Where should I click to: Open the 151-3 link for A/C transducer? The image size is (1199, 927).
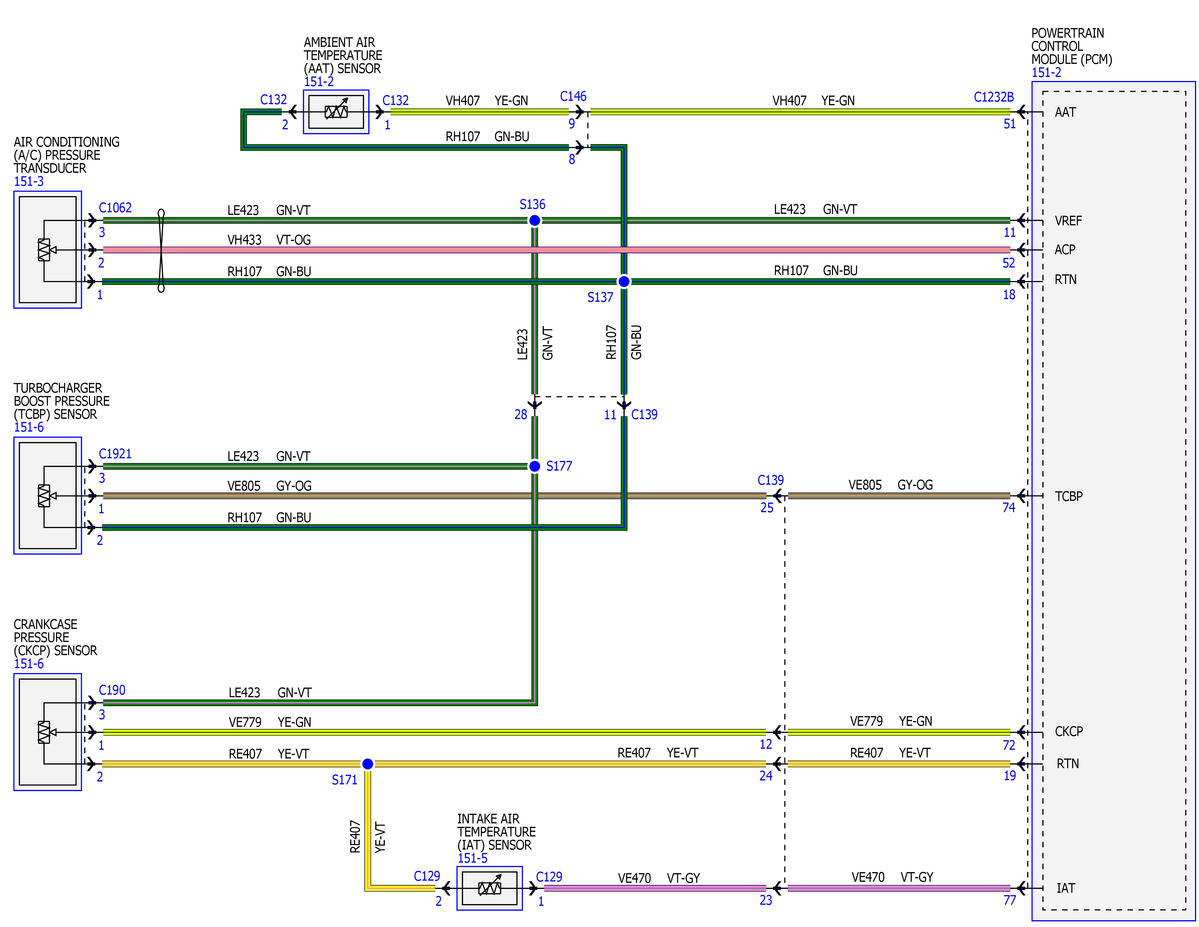click(x=28, y=181)
